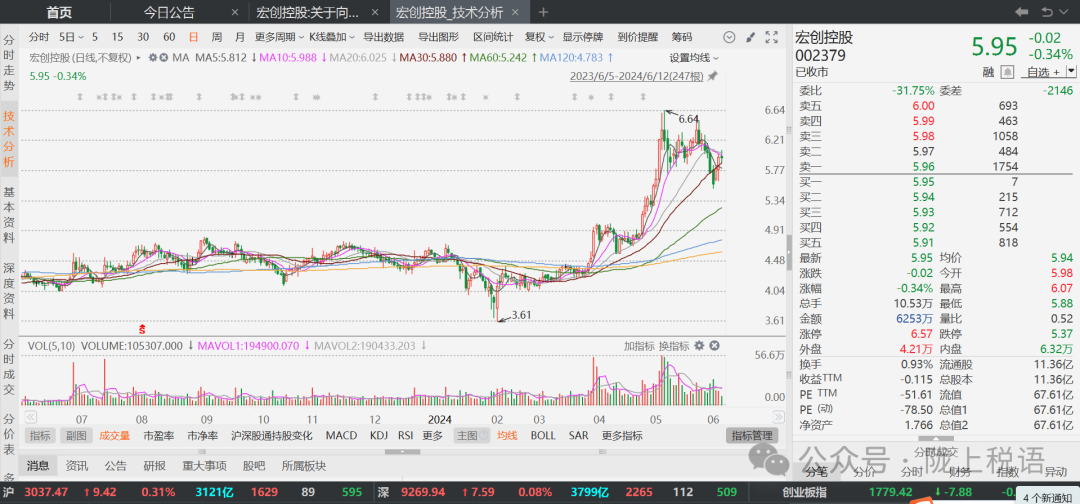Open the 设置均线 dropdown
The height and width of the screenshot is (504, 1080).
point(693,57)
